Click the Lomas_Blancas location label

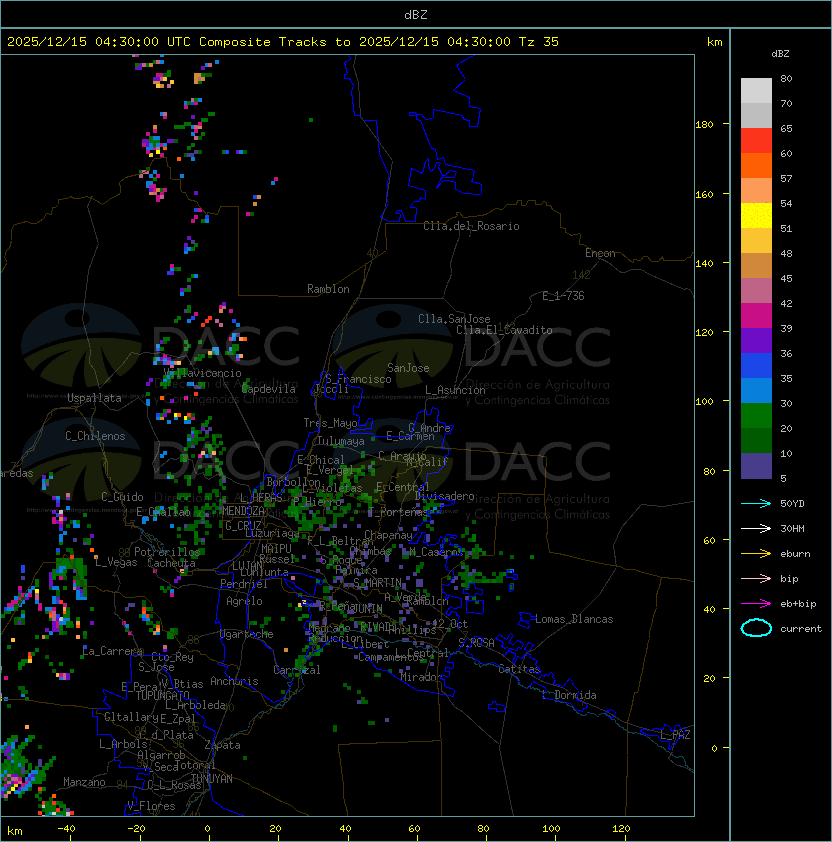pos(574,619)
